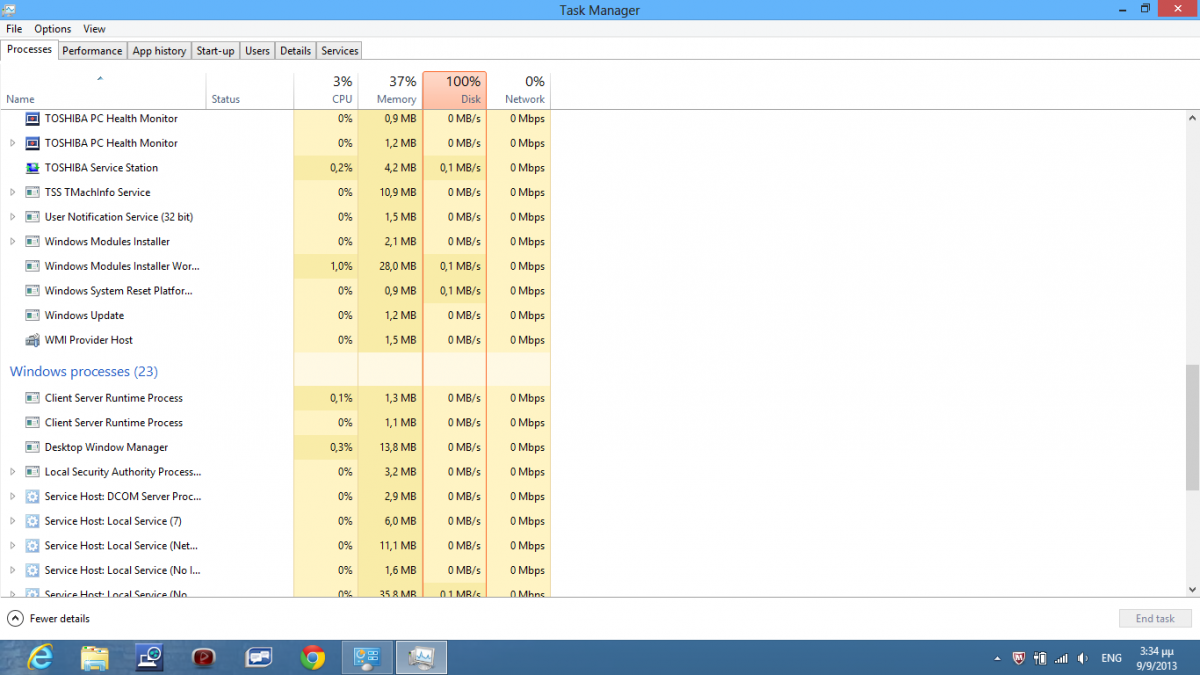Sort by the CPU column header

point(326,90)
